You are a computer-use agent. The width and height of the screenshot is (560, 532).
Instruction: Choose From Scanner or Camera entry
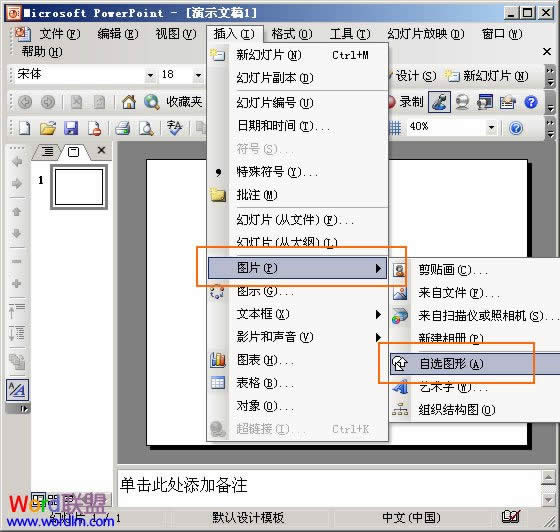[475, 316]
